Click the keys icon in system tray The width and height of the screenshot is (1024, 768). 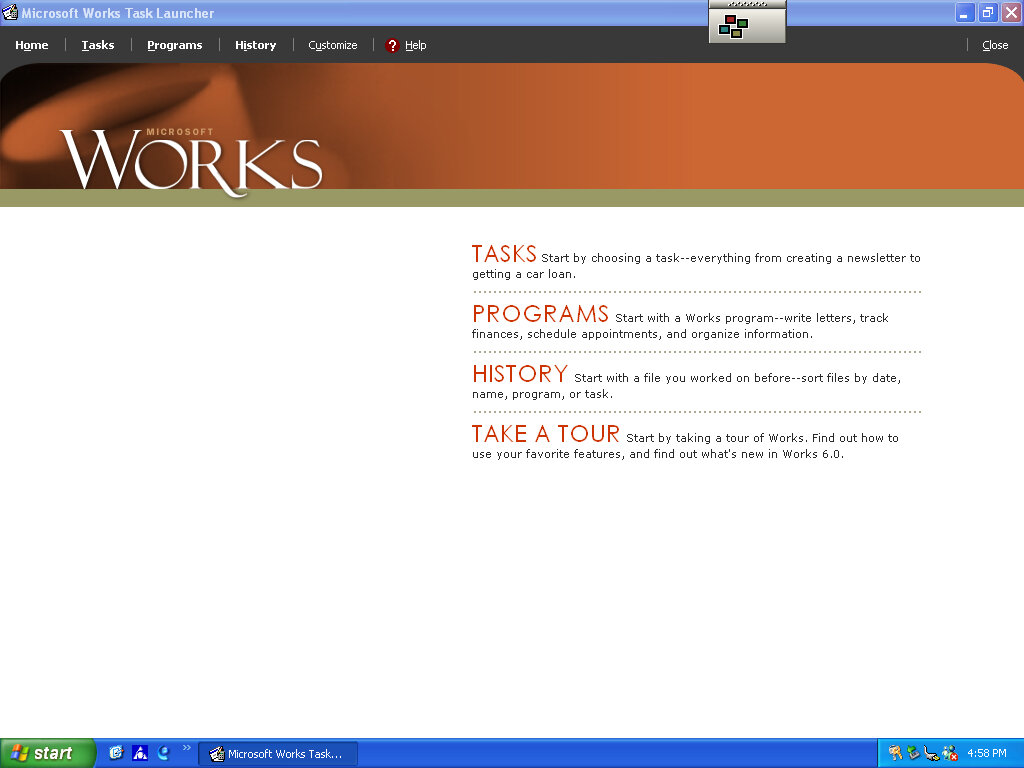point(895,753)
